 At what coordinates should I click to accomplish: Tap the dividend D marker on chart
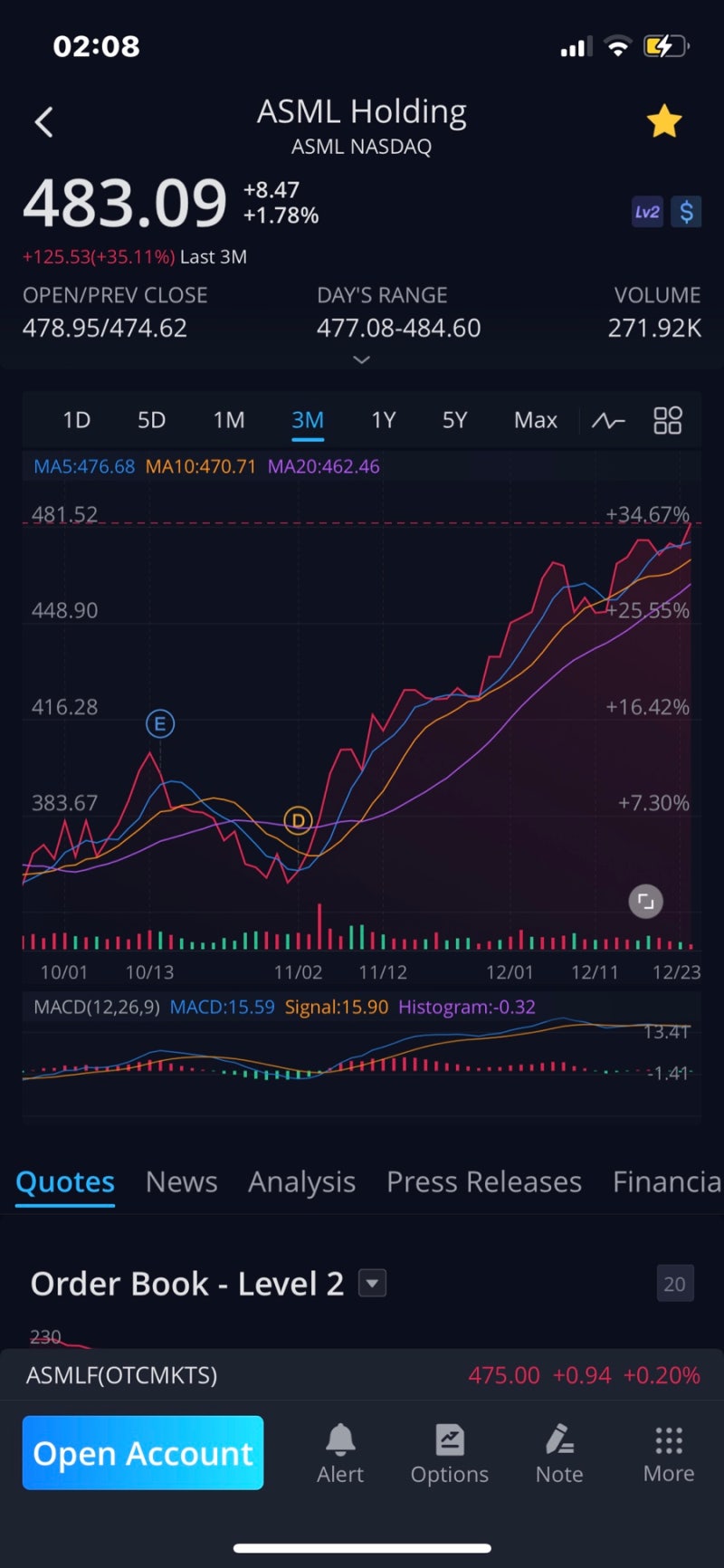(x=298, y=821)
